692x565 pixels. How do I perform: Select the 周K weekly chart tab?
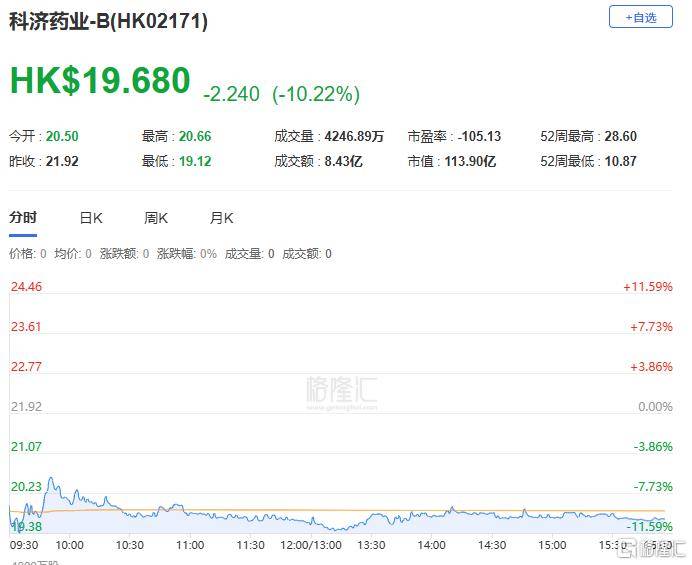[x=156, y=218]
